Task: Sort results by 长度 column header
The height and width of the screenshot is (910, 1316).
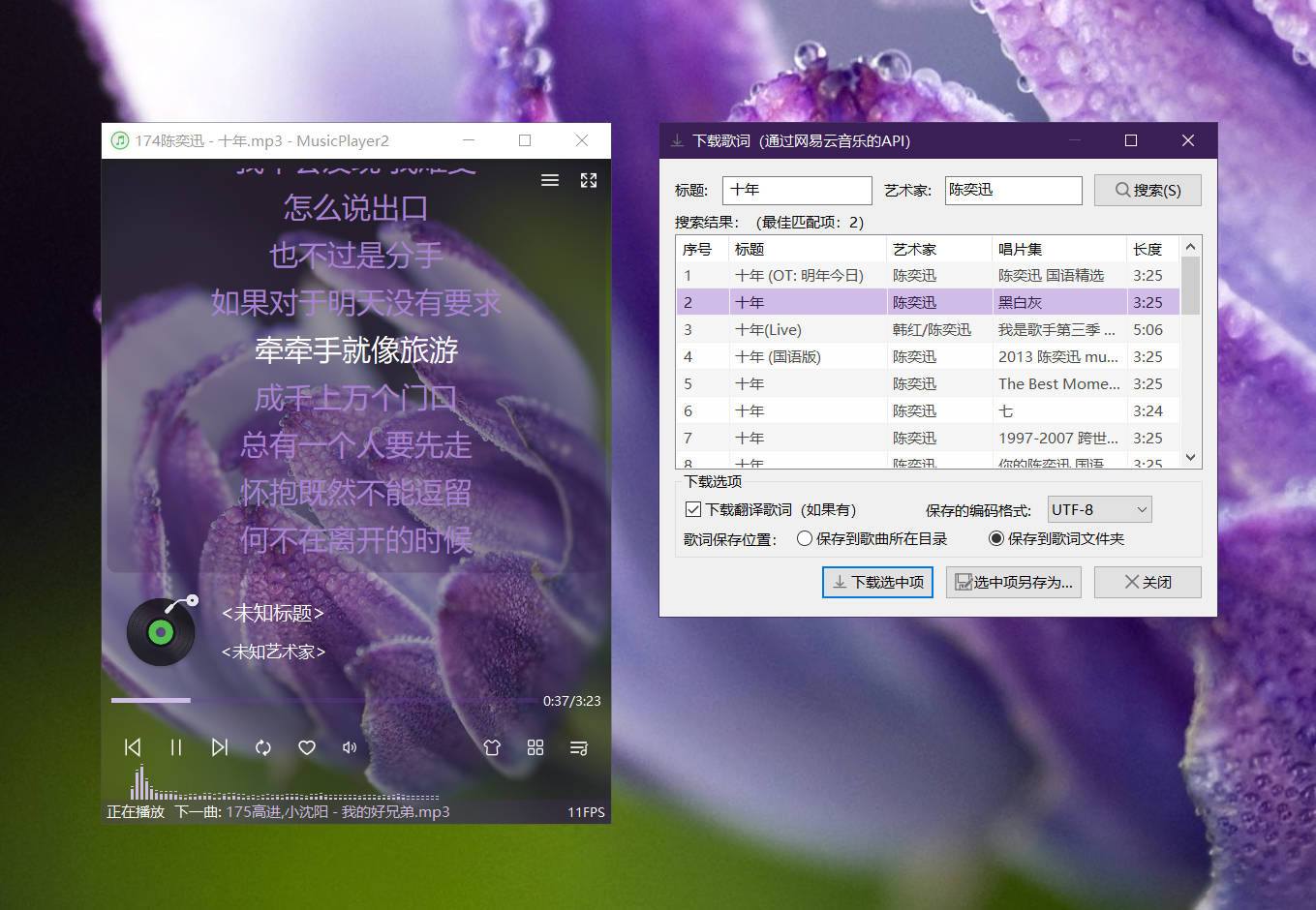Action: click(x=1152, y=249)
